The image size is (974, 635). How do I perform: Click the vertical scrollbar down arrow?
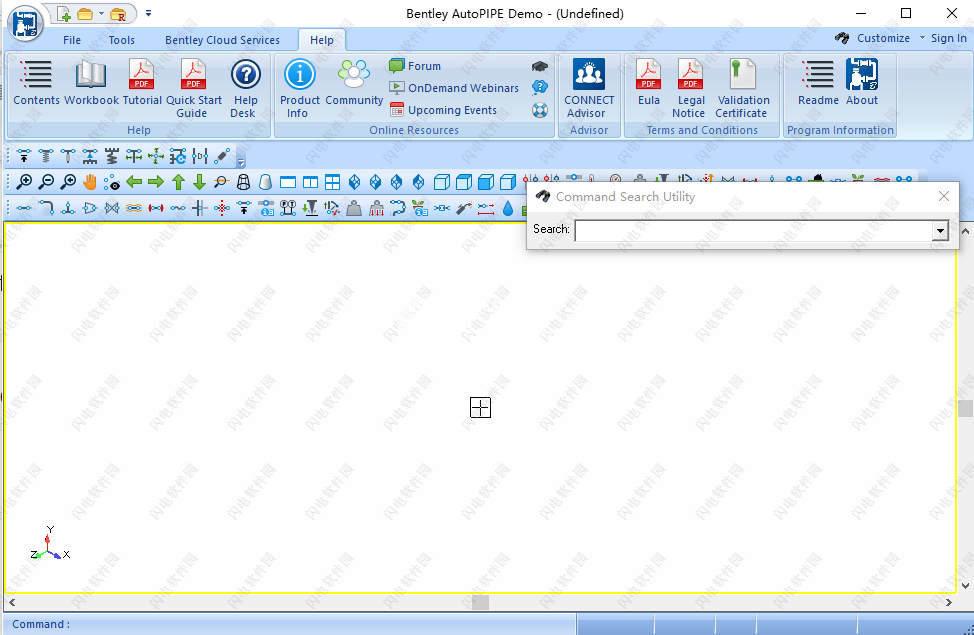965,585
